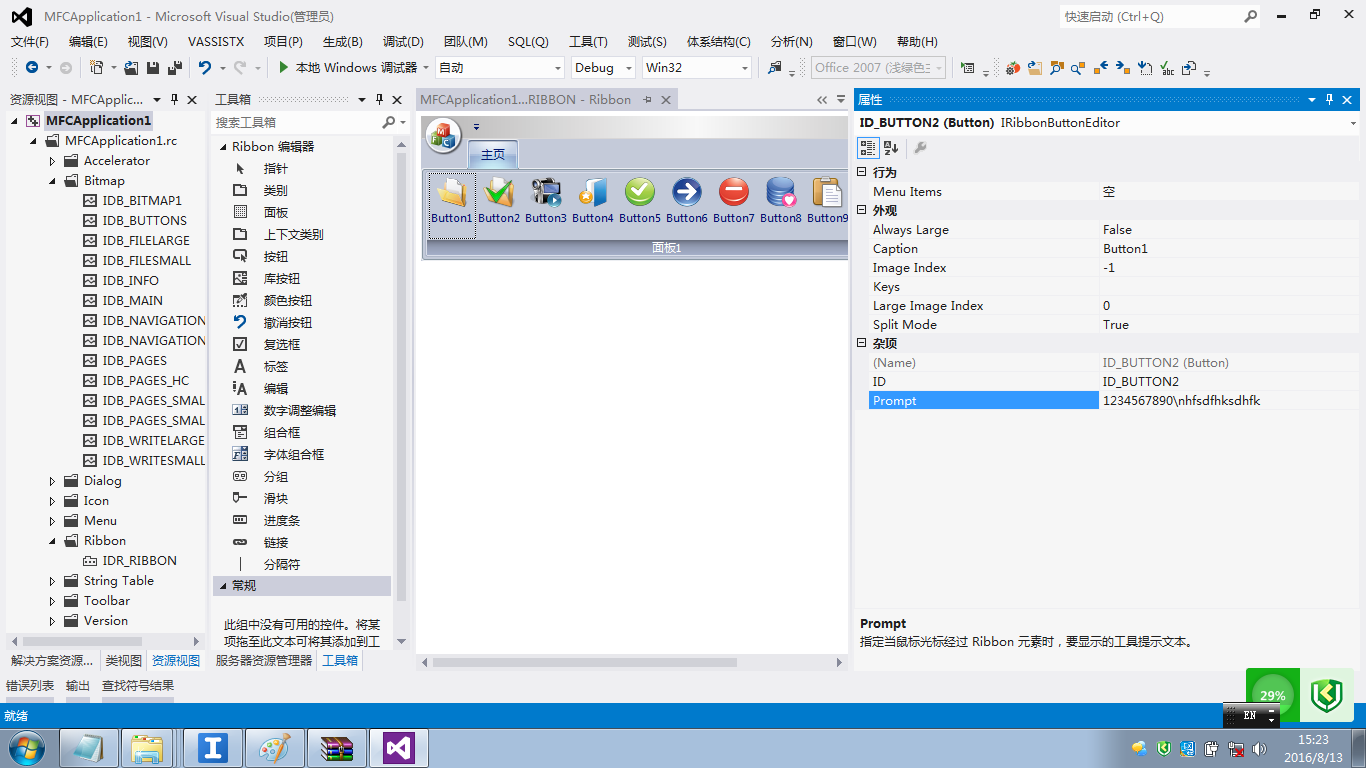Open the 生成(B) menu
The image size is (1366, 768).
[342, 41]
